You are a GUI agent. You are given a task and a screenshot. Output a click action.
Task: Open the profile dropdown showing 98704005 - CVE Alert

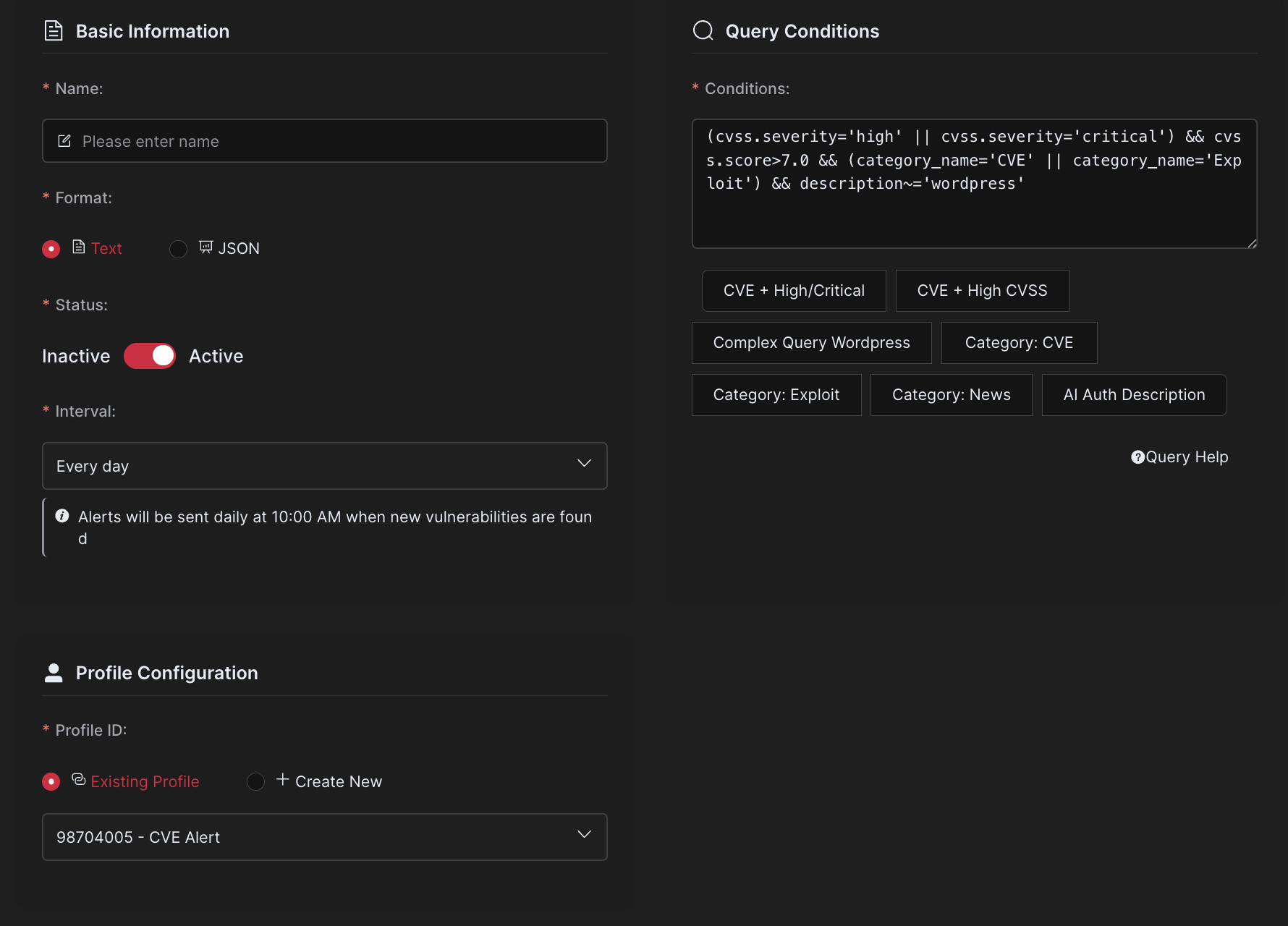[x=325, y=837]
